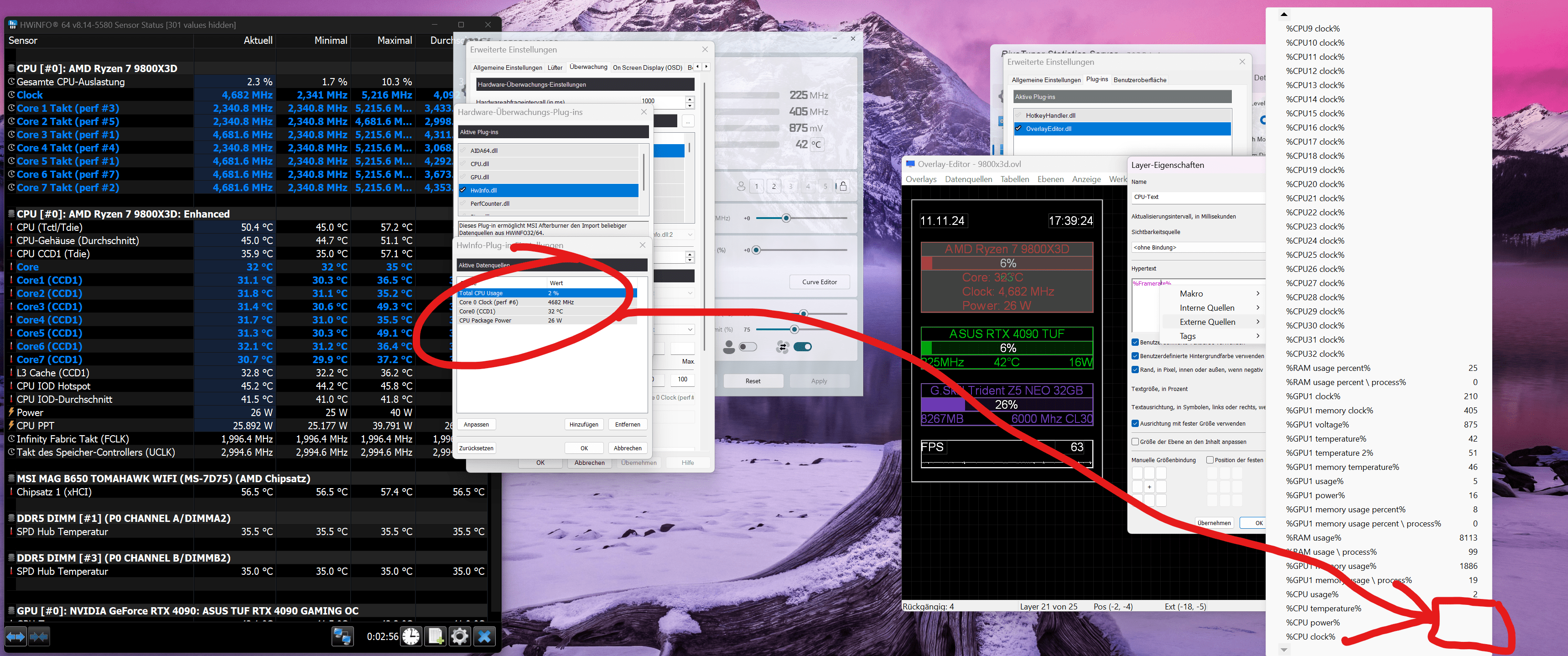This screenshot has height=656, width=1568.
Task: Adjust memory clock percent slider handle
Action: [x=756, y=250]
